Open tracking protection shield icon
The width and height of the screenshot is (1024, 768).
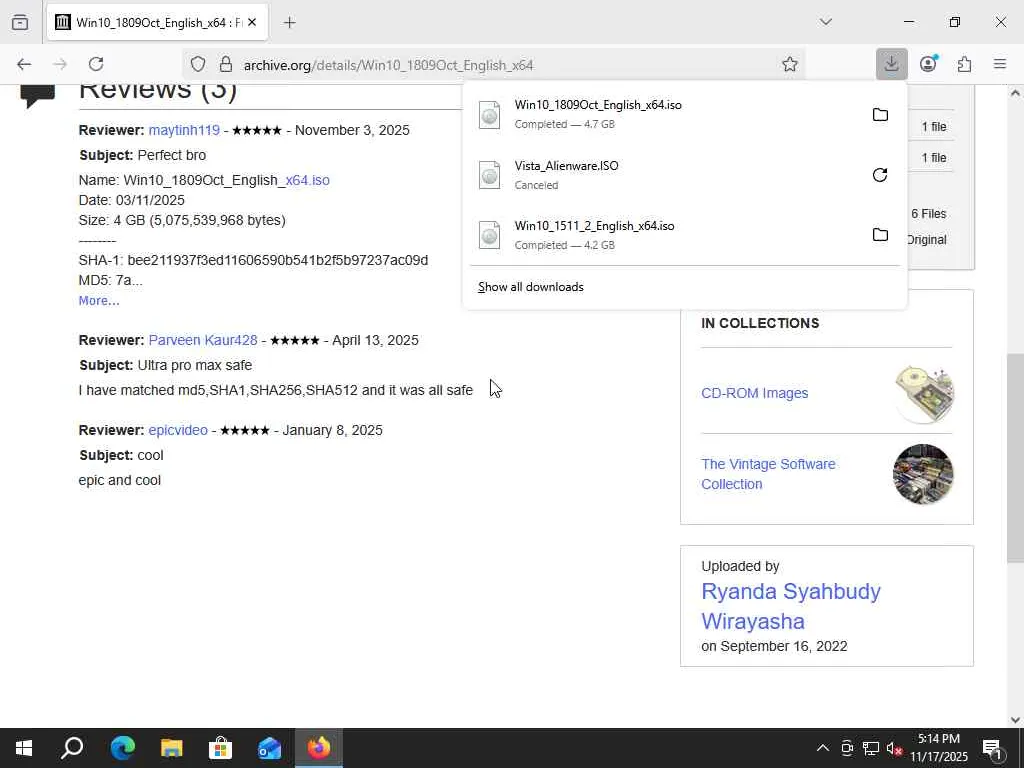click(x=198, y=64)
